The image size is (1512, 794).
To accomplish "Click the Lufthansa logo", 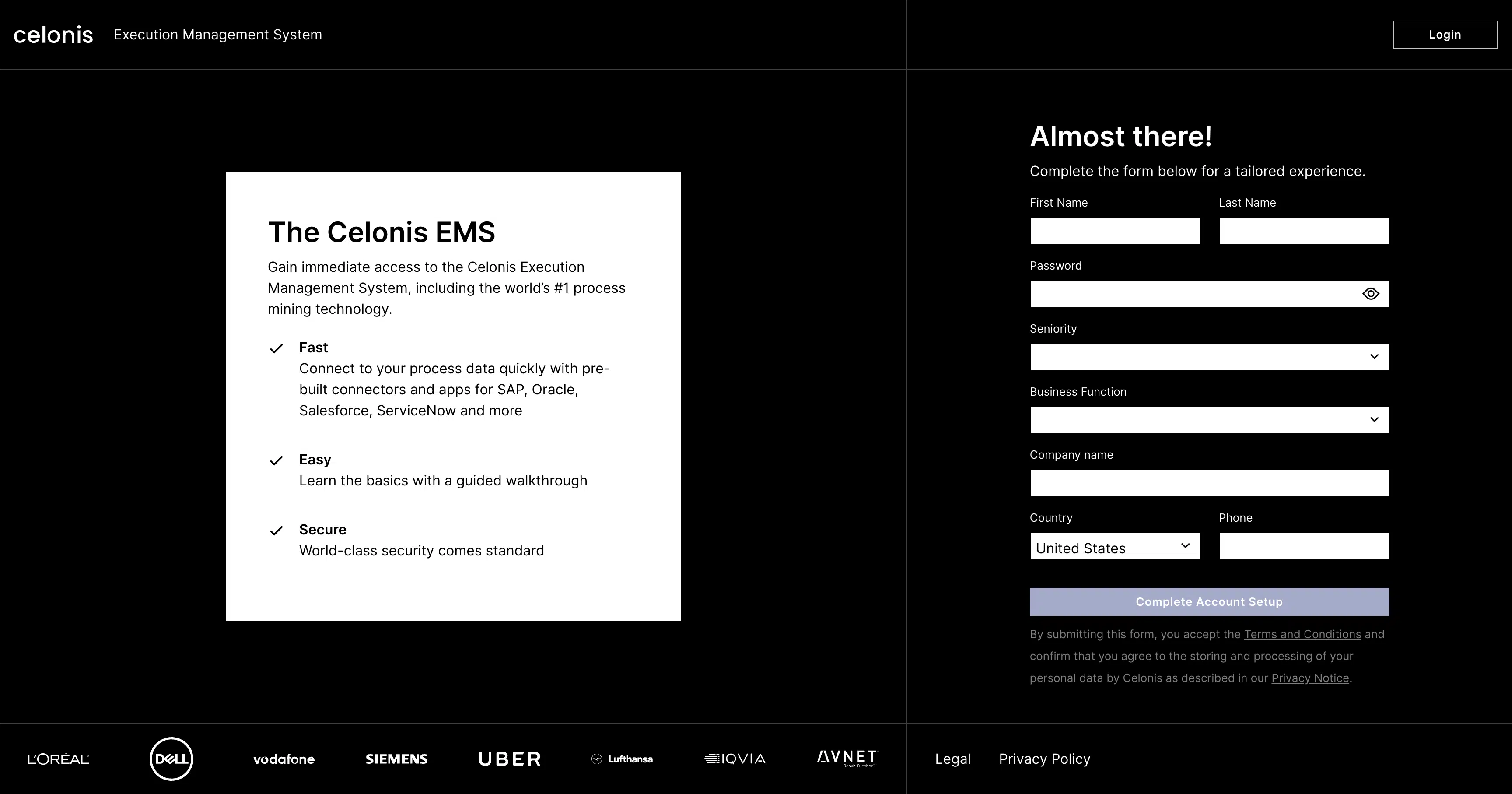I will (622, 759).
